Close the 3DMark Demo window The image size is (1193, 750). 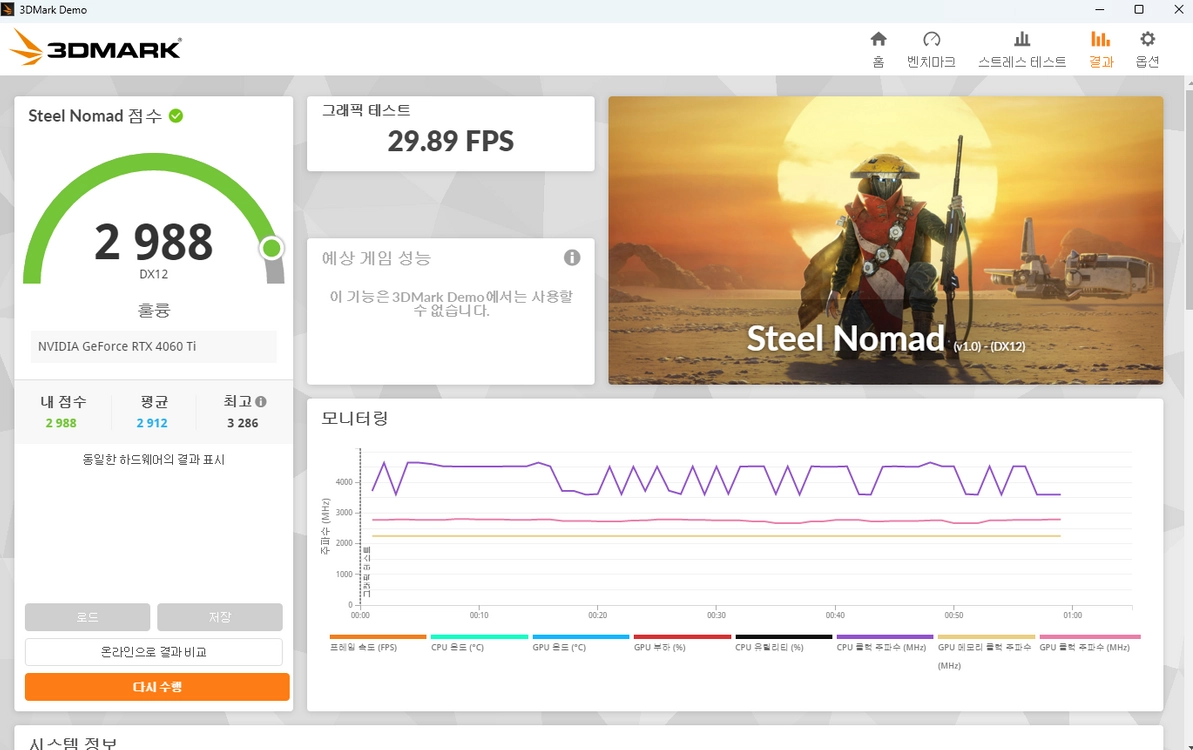pyautogui.click(x=1178, y=9)
